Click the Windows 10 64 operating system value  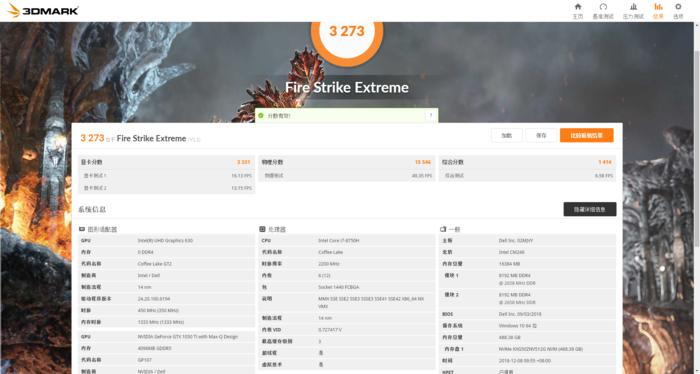[x=517, y=326]
